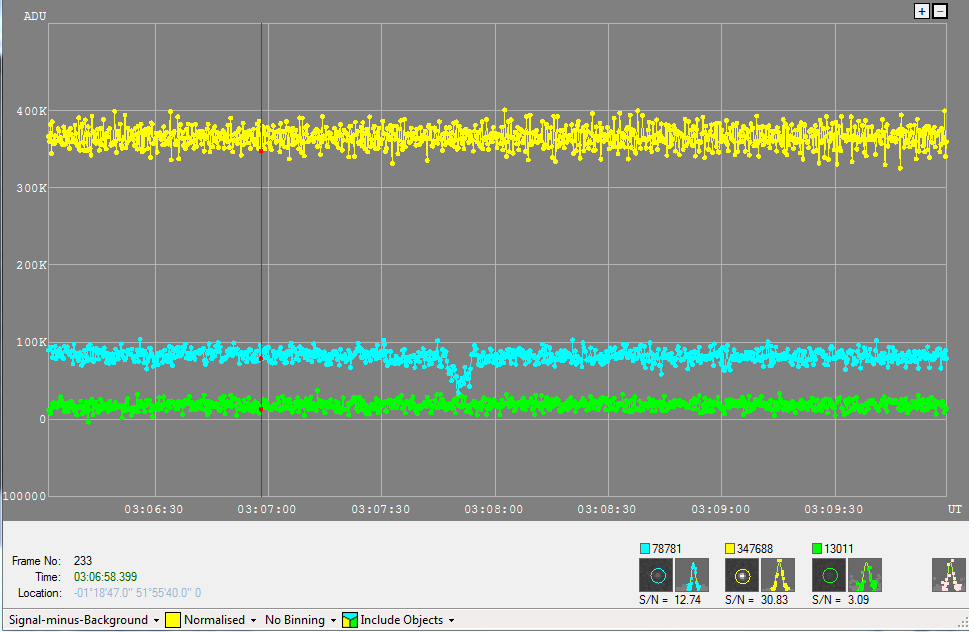Click the yellow swatch next to Normalised
Image resolution: width=969 pixels, height=632 pixels.
tap(173, 620)
